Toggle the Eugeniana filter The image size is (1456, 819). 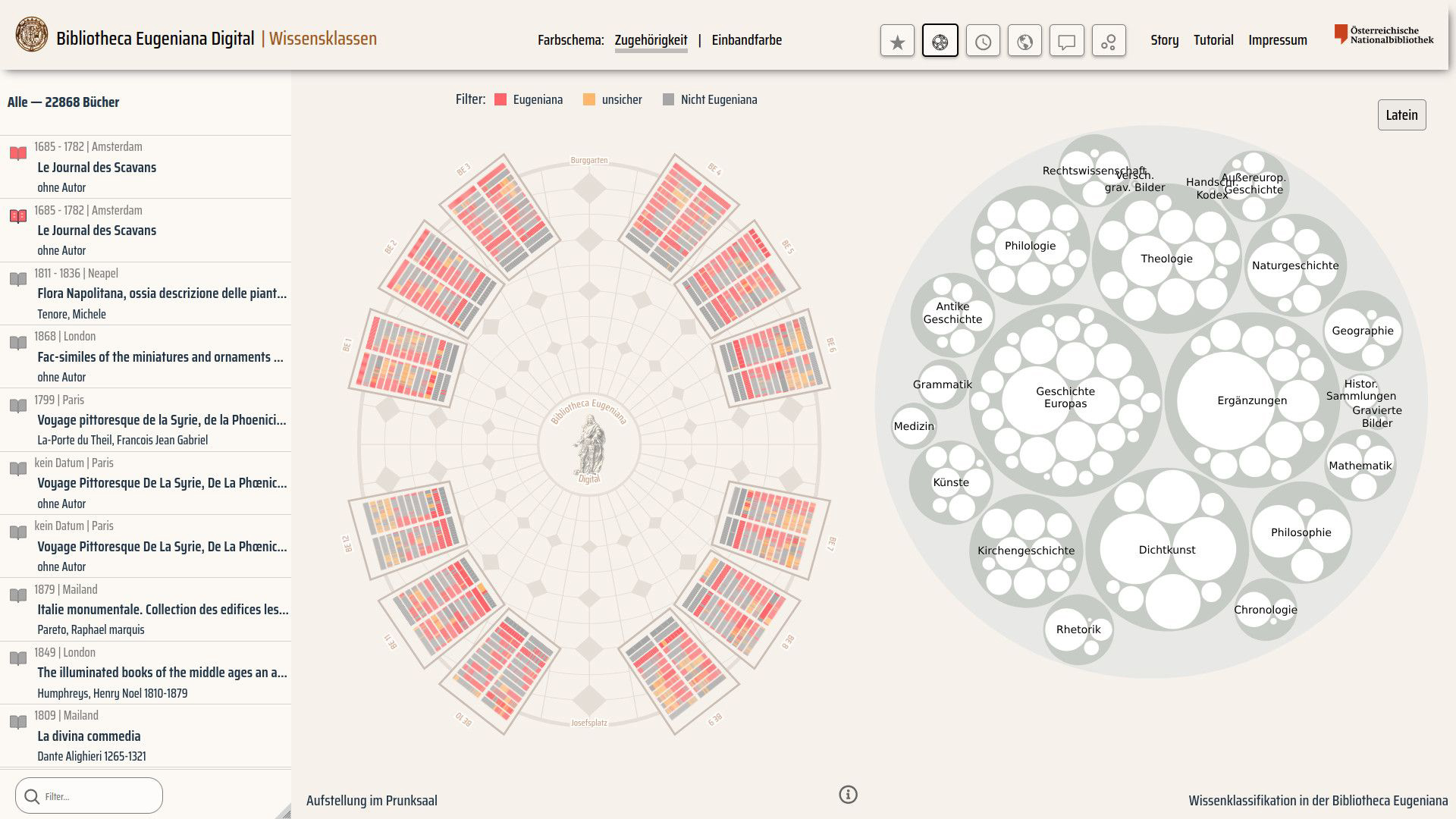[529, 99]
